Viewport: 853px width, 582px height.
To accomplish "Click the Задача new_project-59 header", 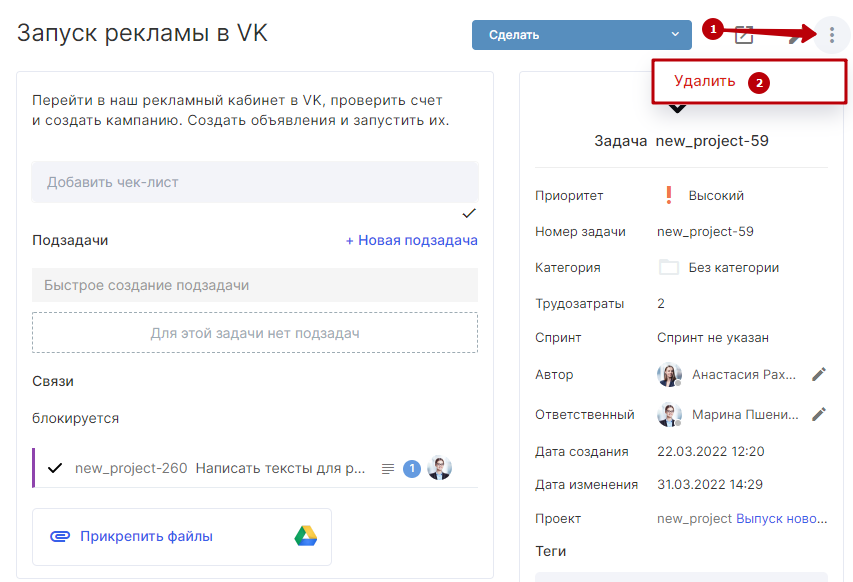I will [x=681, y=141].
